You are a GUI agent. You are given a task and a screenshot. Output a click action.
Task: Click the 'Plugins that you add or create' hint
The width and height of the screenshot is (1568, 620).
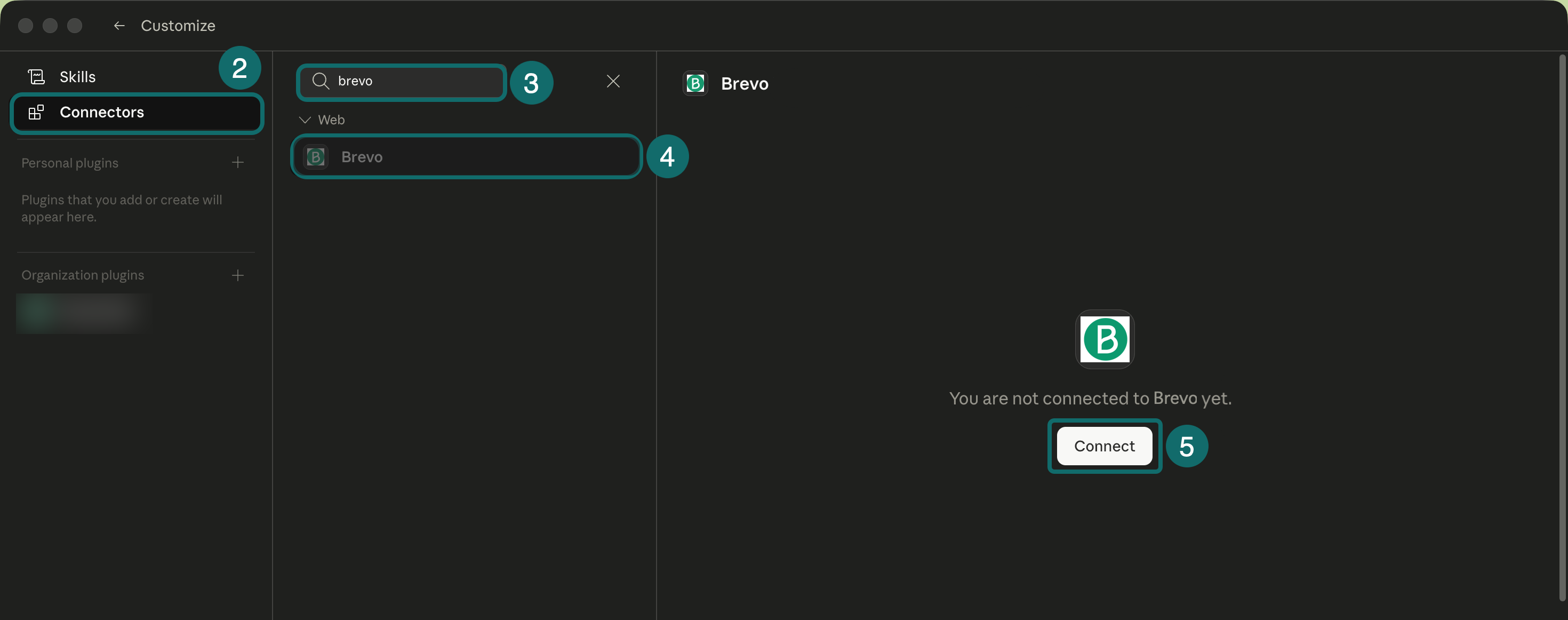tap(122, 208)
